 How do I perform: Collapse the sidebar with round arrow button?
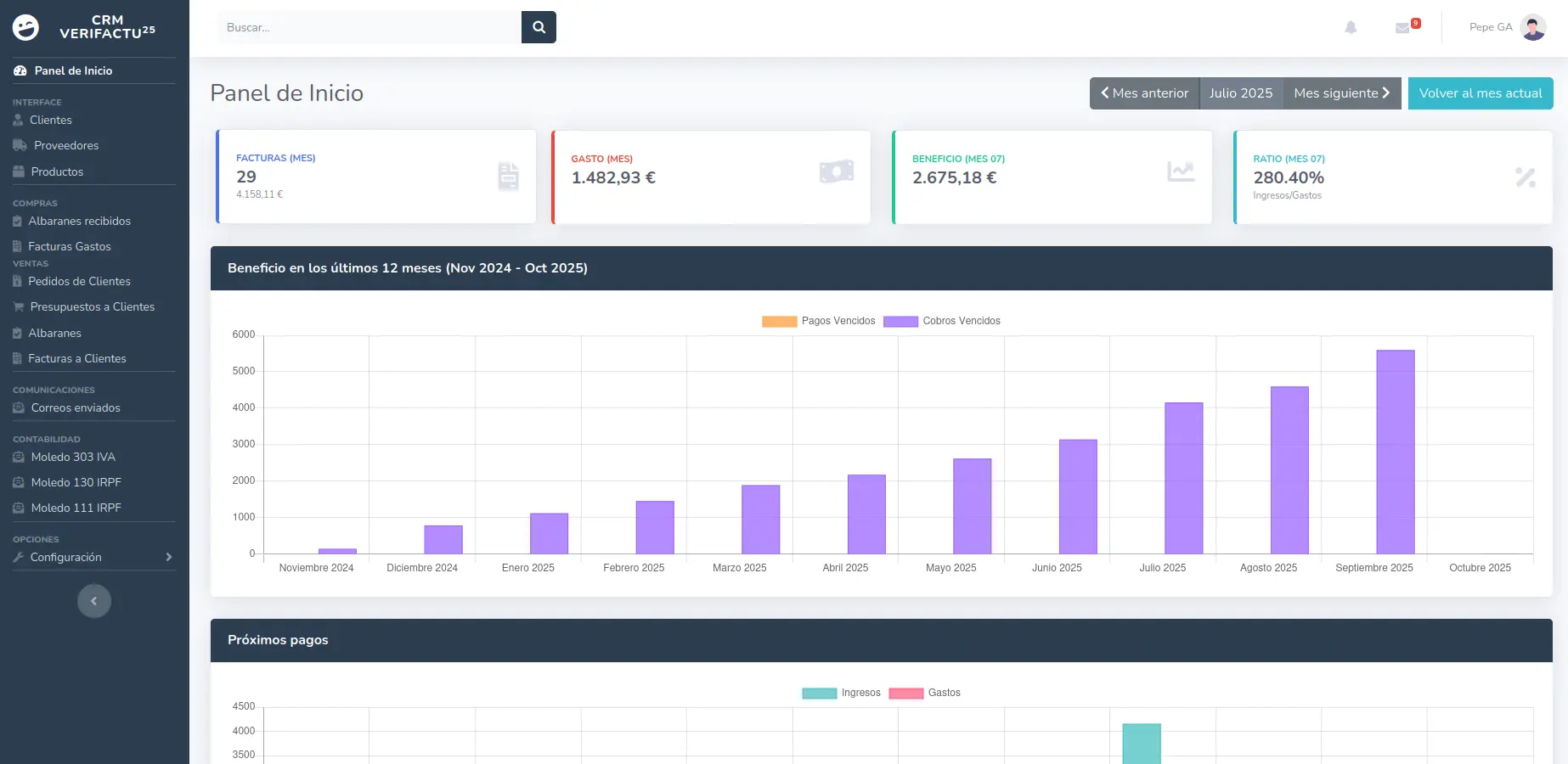click(94, 601)
